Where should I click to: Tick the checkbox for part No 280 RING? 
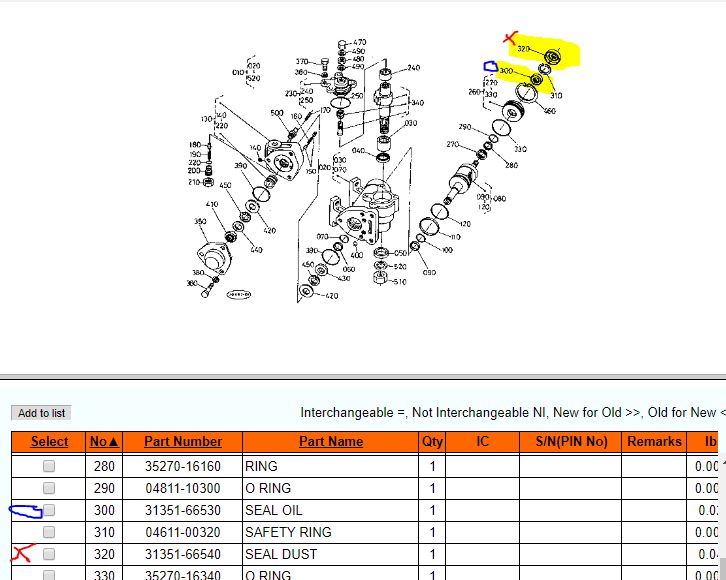click(49, 466)
